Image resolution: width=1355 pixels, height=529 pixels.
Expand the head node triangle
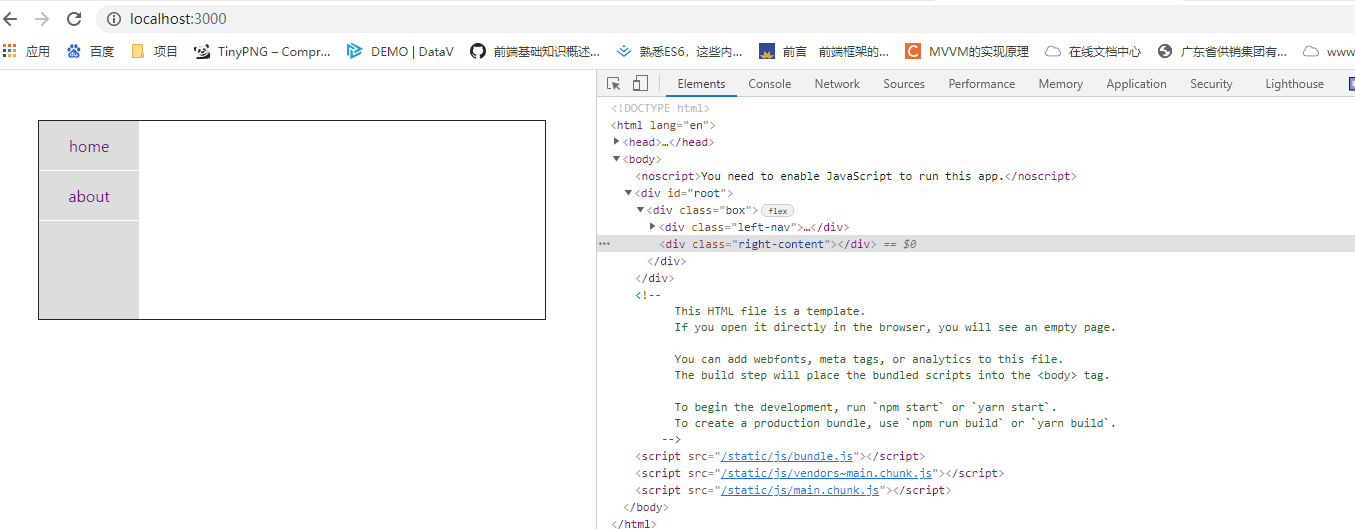[x=617, y=142]
